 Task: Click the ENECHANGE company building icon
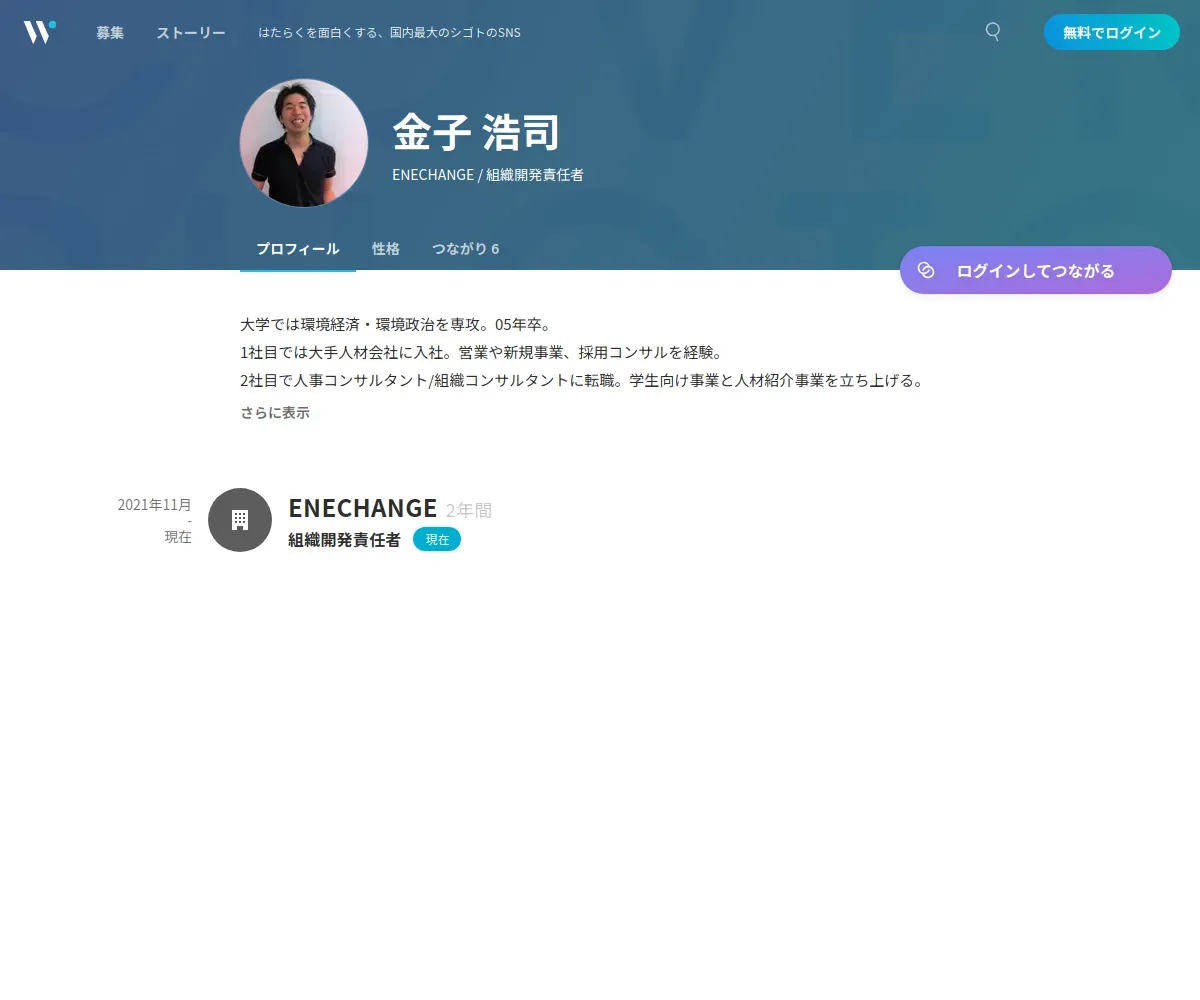pyautogui.click(x=240, y=520)
